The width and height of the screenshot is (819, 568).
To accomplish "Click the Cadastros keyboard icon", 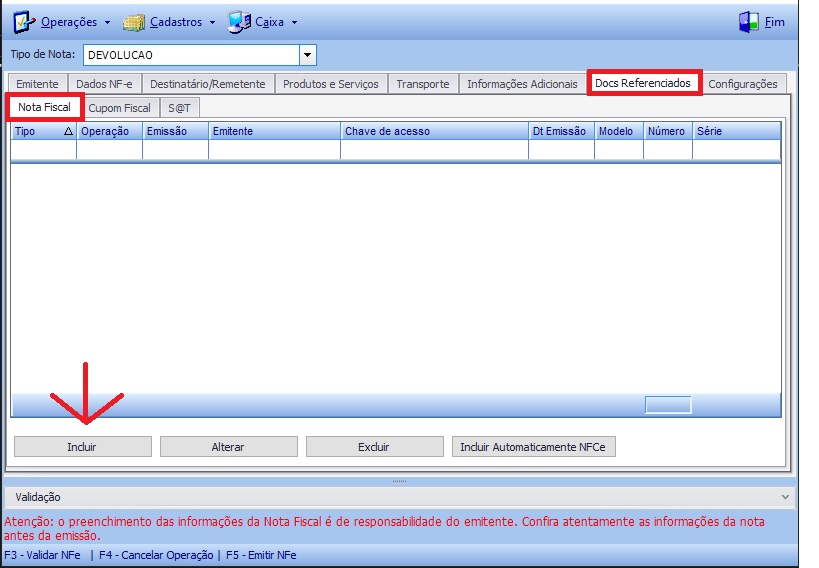I will coord(134,22).
